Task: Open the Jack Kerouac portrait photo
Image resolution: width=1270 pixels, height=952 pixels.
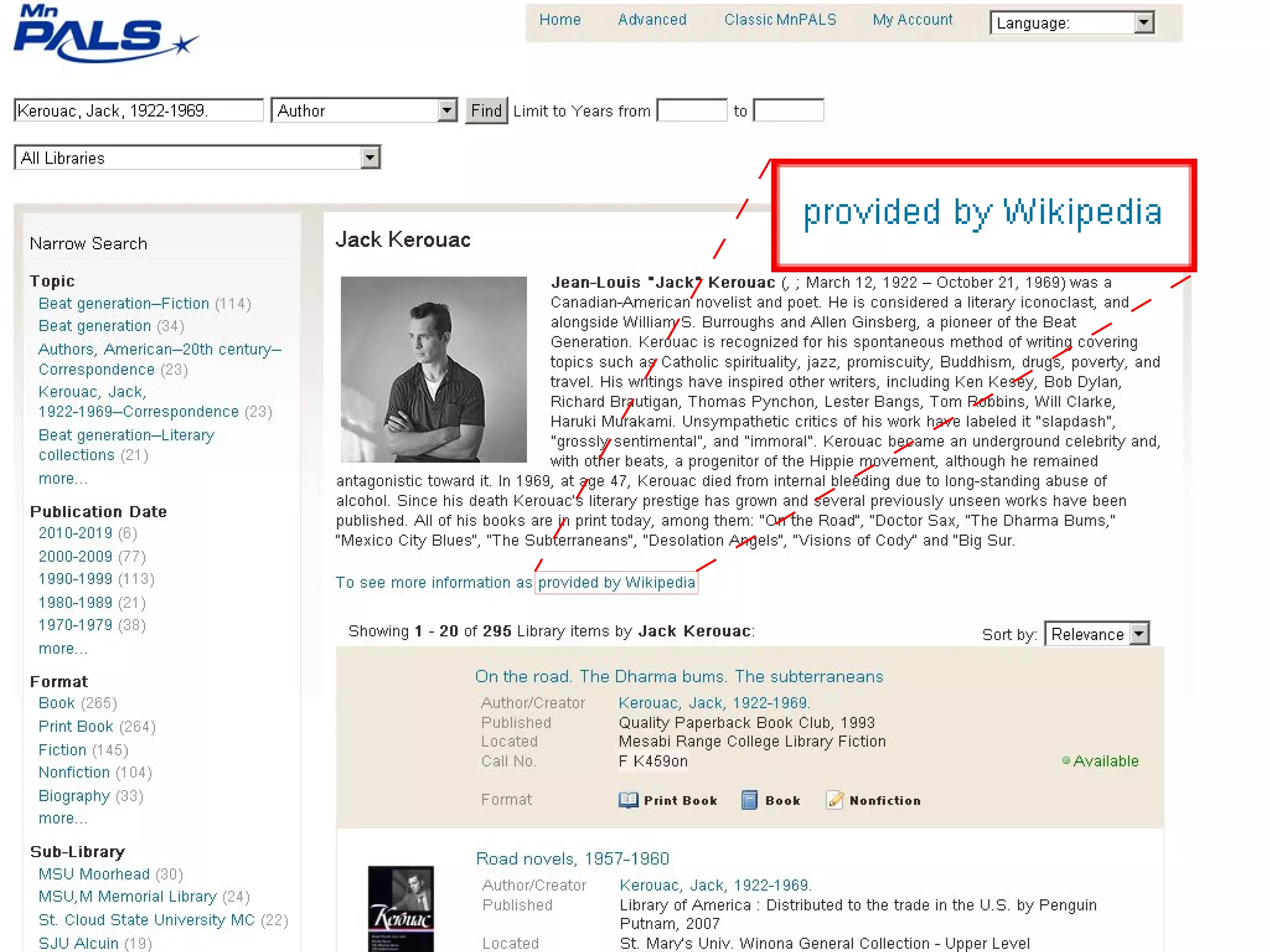Action: click(x=433, y=369)
